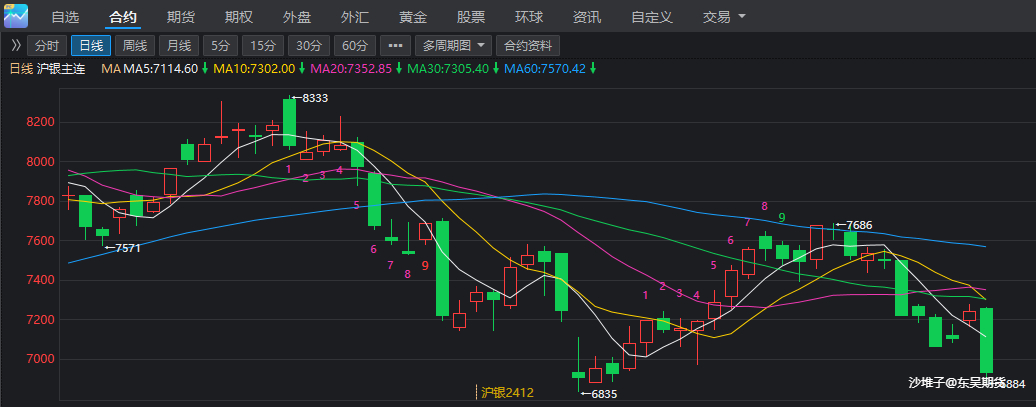Click the 7571 price marker

tap(123, 248)
